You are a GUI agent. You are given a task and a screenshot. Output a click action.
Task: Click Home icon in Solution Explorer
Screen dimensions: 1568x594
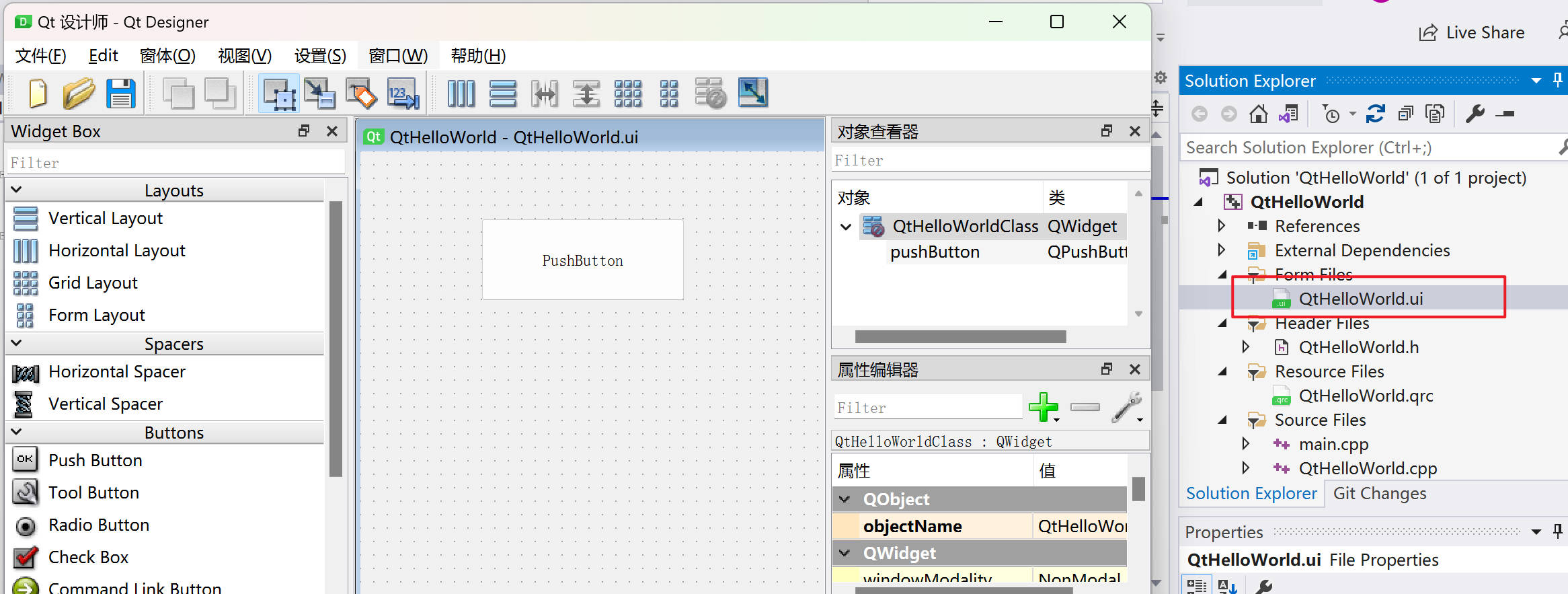[1258, 114]
